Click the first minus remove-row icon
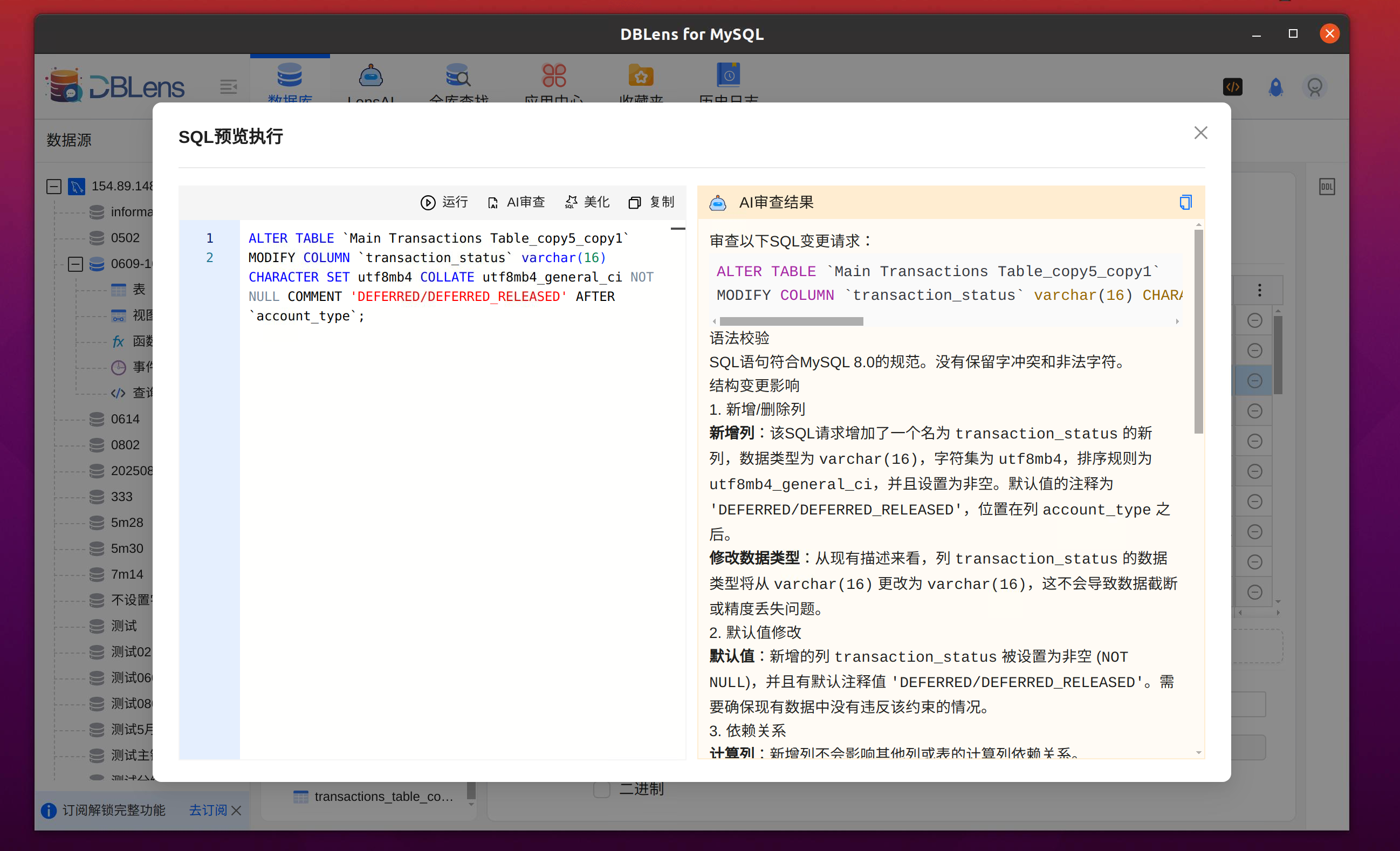Image resolution: width=1400 pixels, height=851 pixels. 1254,320
